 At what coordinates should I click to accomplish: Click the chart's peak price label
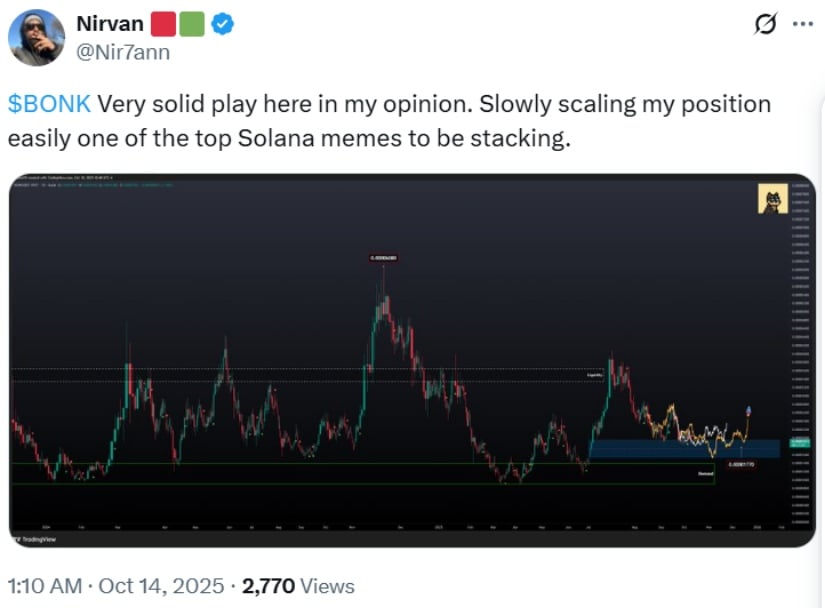tap(383, 258)
